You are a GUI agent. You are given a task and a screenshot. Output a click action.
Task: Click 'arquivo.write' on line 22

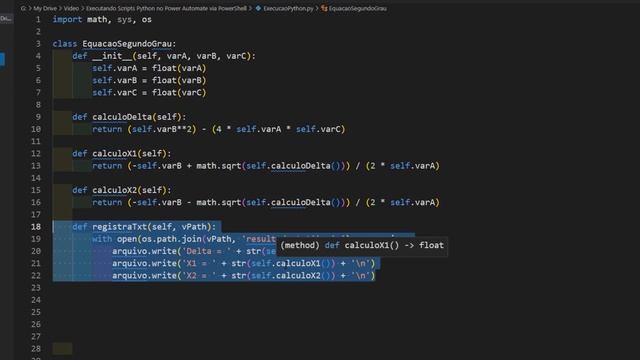point(144,276)
